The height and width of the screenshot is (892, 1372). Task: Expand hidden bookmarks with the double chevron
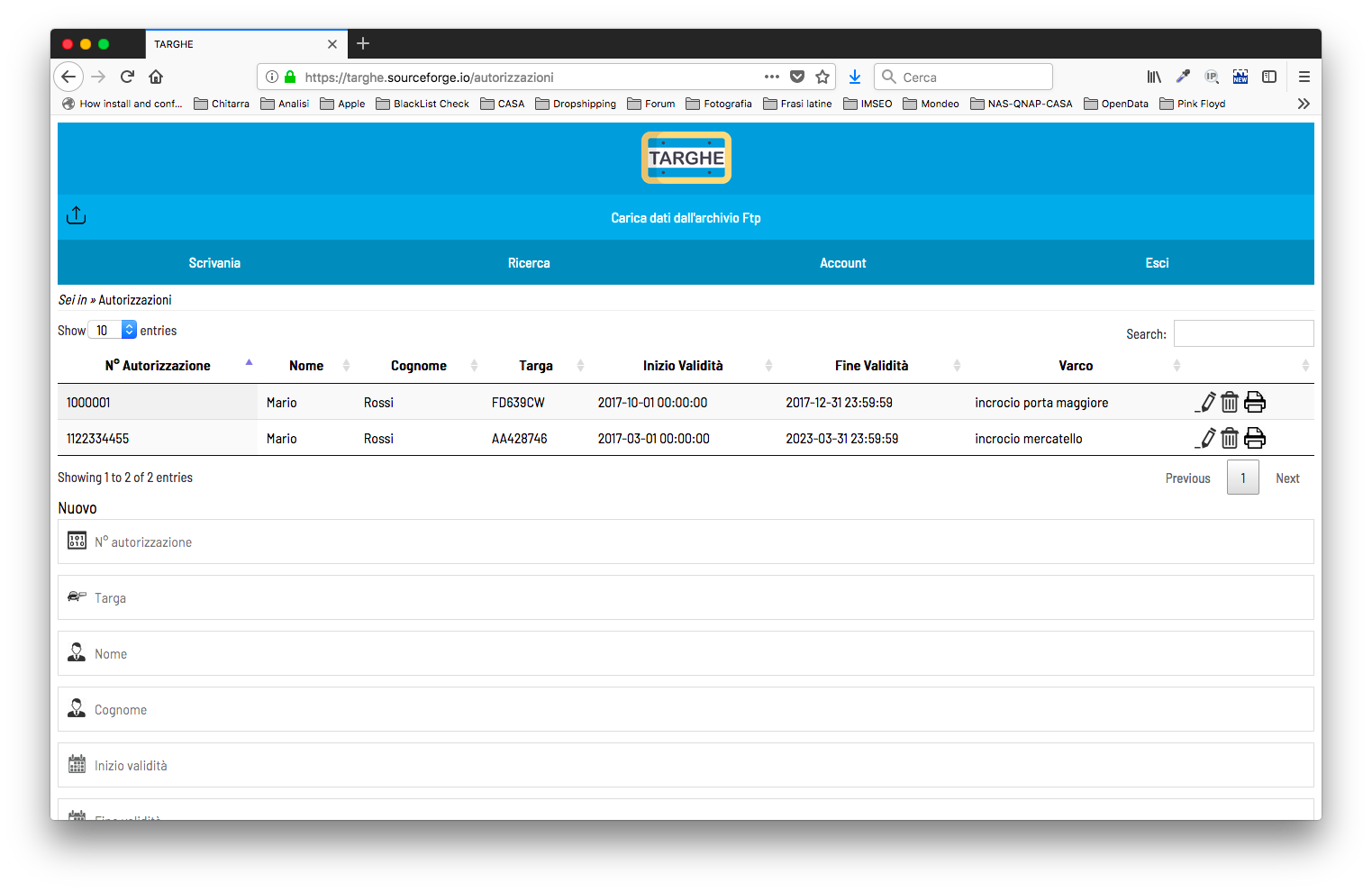pyautogui.click(x=1304, y=103)
